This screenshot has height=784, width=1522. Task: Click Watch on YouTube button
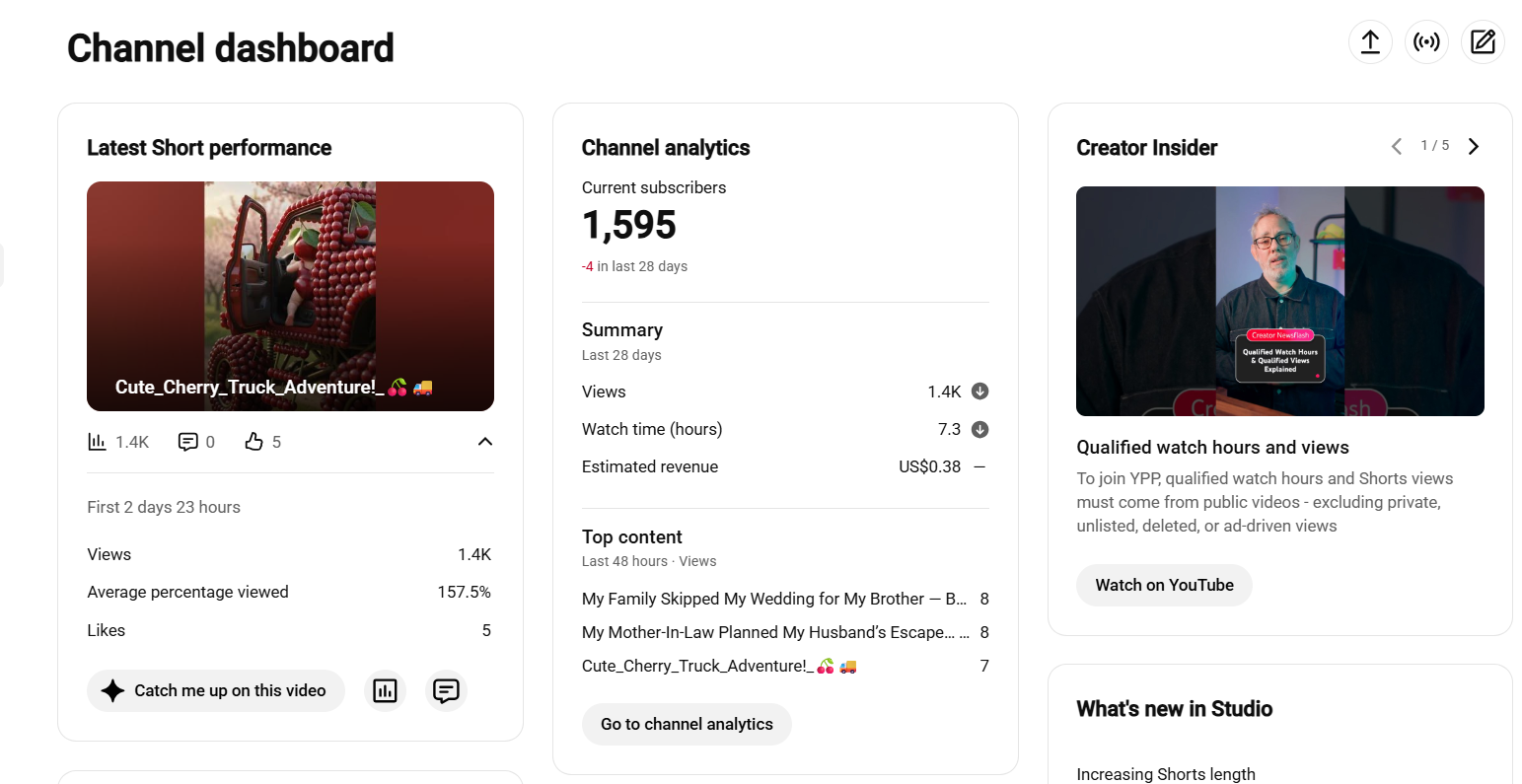pos(1164,585)
